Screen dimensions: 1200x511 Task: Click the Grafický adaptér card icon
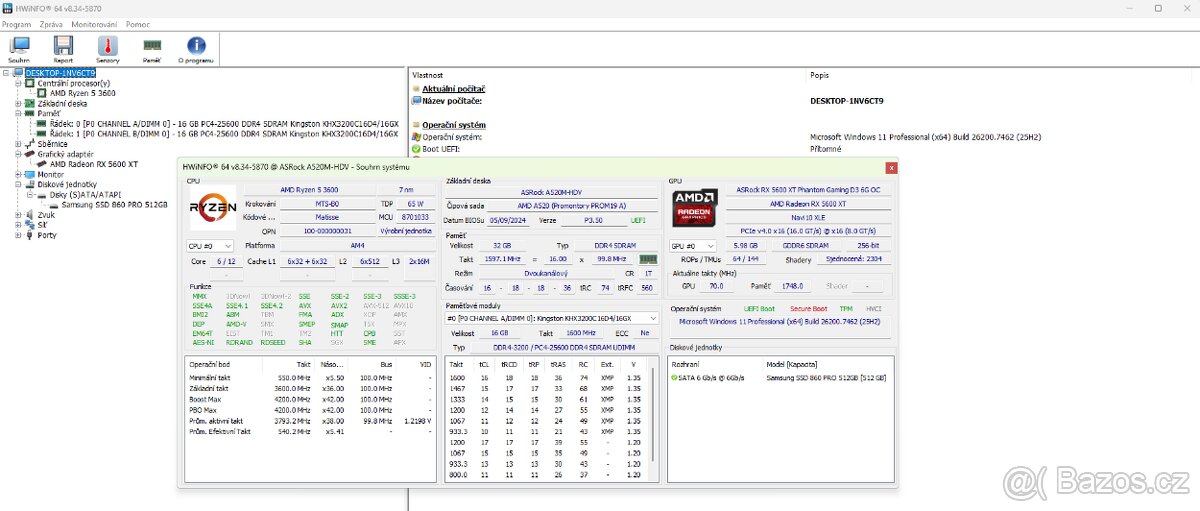(29, 154)
